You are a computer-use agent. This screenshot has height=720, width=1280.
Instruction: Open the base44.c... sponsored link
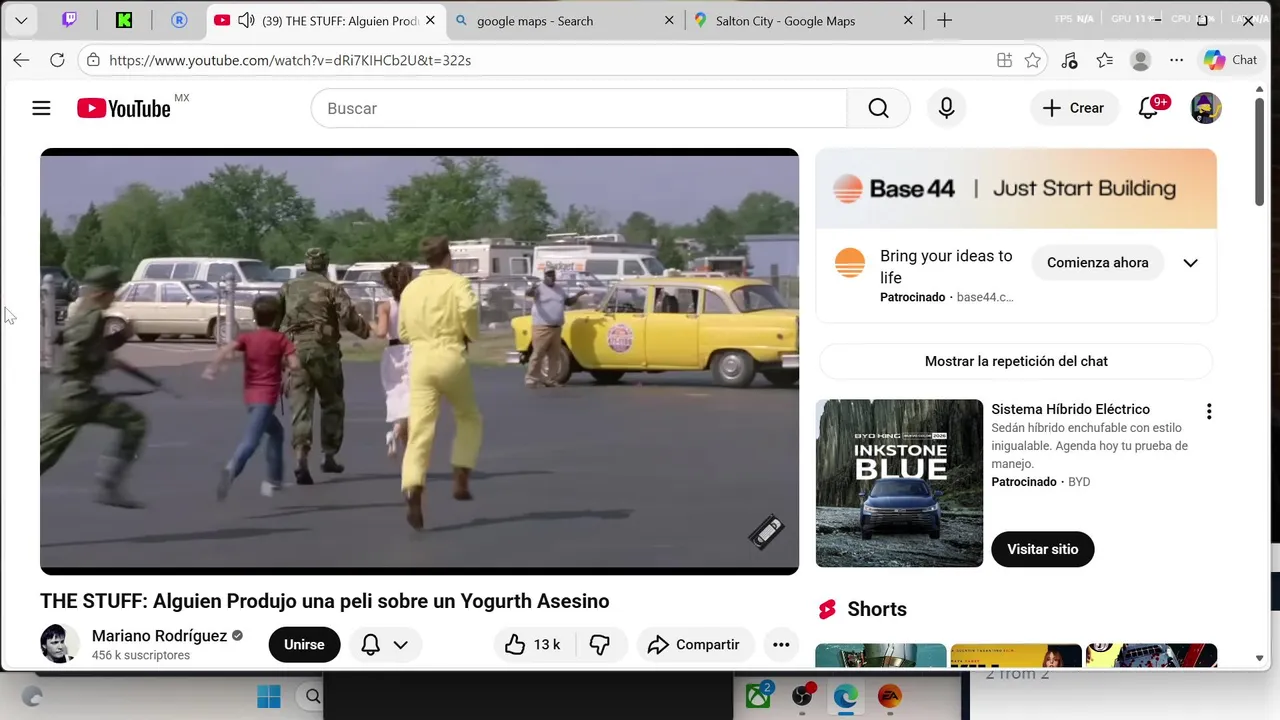tap(985, 297)
